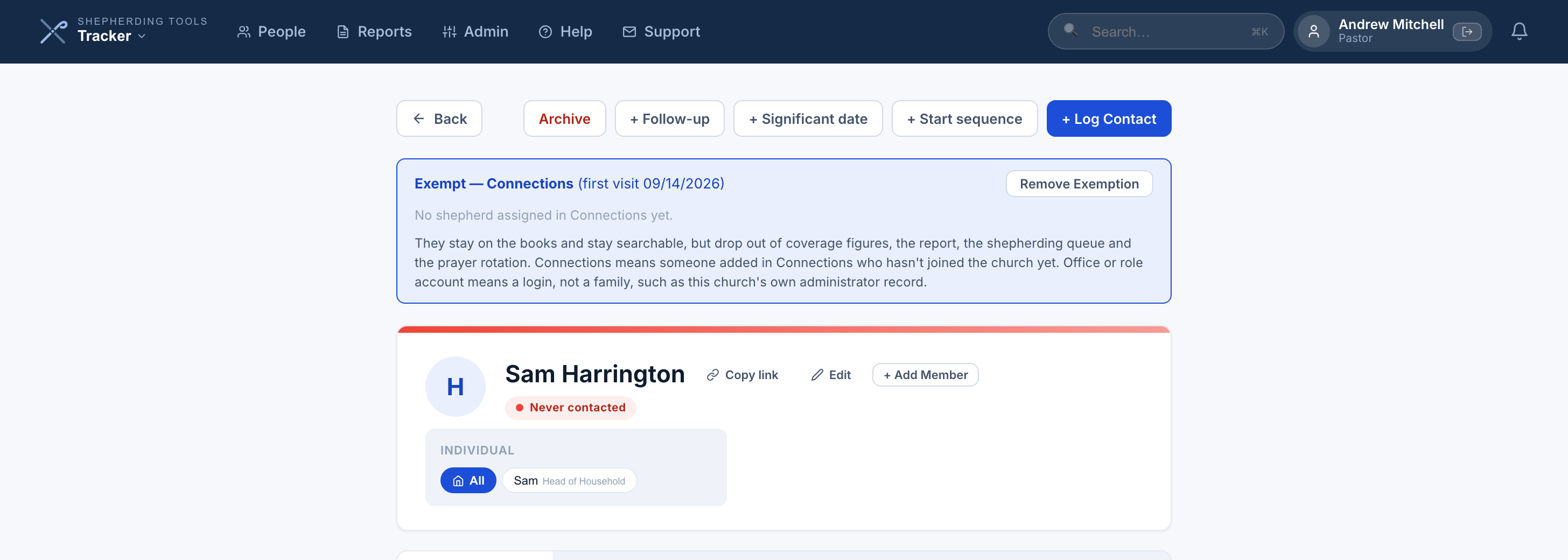Screen dimensions: 1568x560
Task: Archive this household
Action: click(564, 118)
